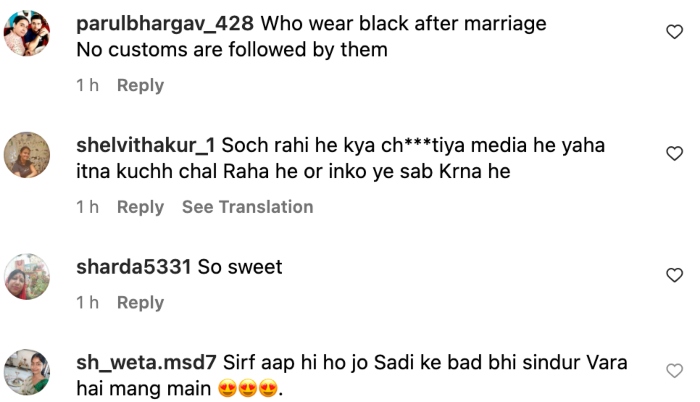Visit shelvithakur_1 username link
Viewport: 700px width, 402px height.
(145, 145)
